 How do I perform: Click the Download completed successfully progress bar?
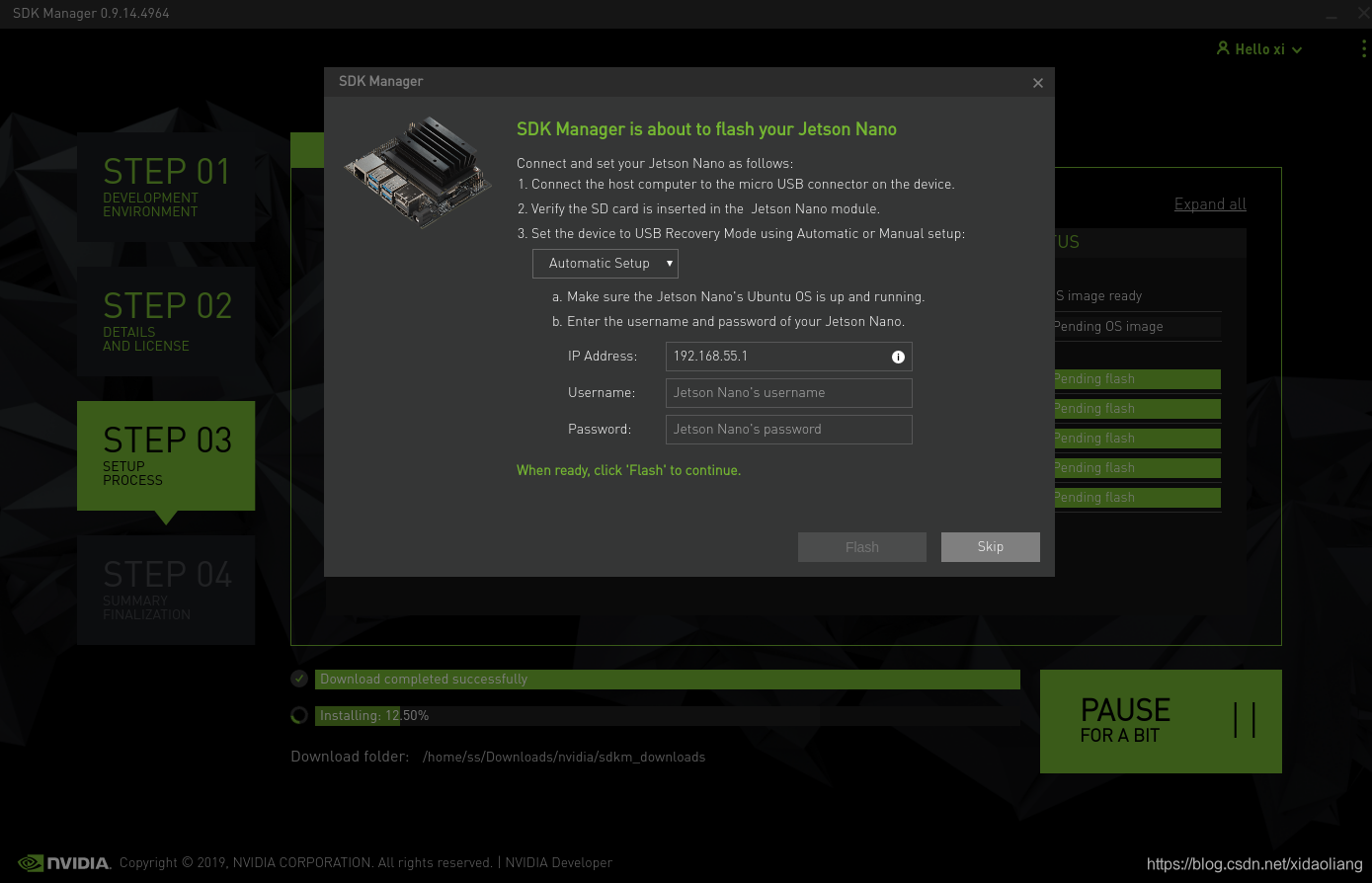668,680
